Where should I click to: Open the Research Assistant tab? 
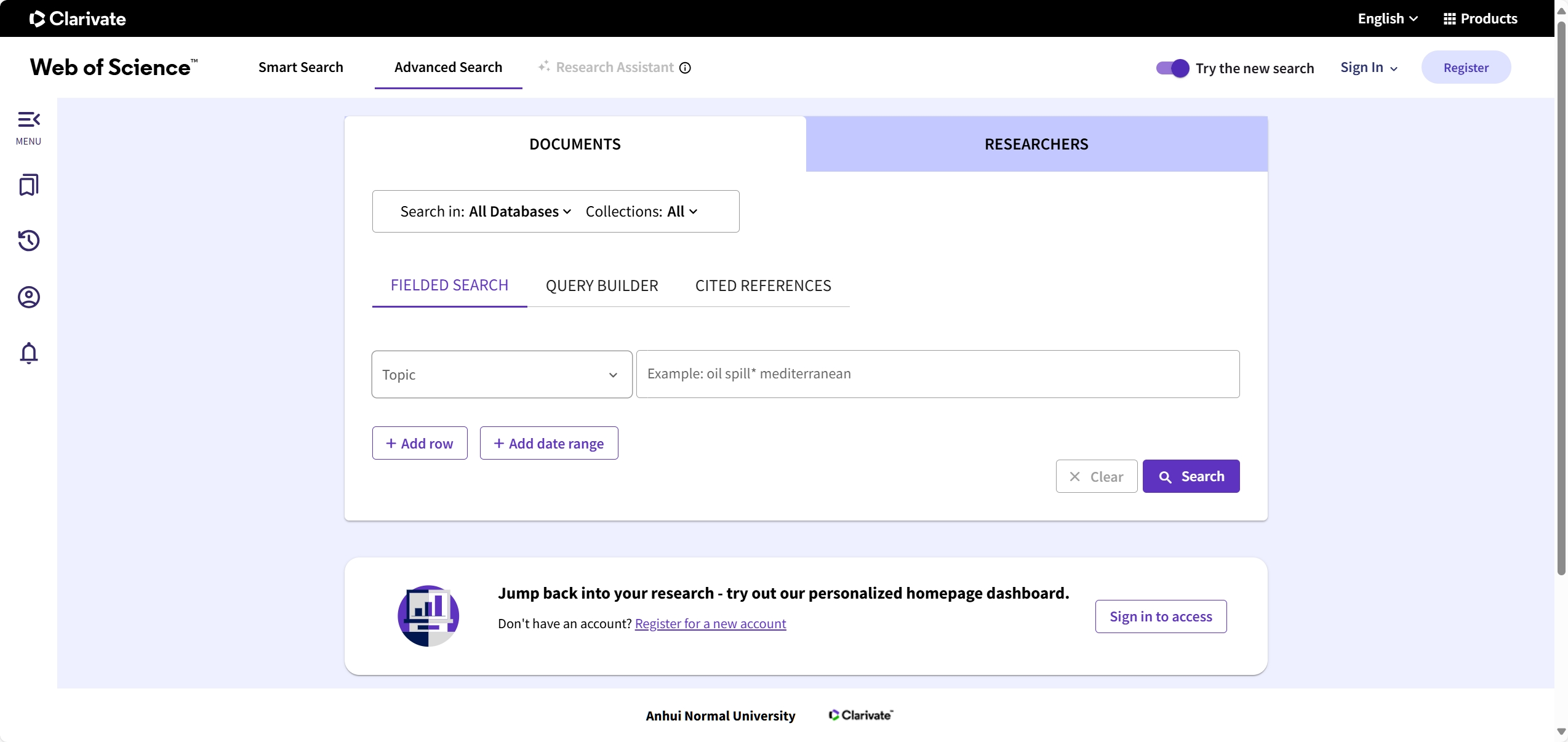click(606, 67)
